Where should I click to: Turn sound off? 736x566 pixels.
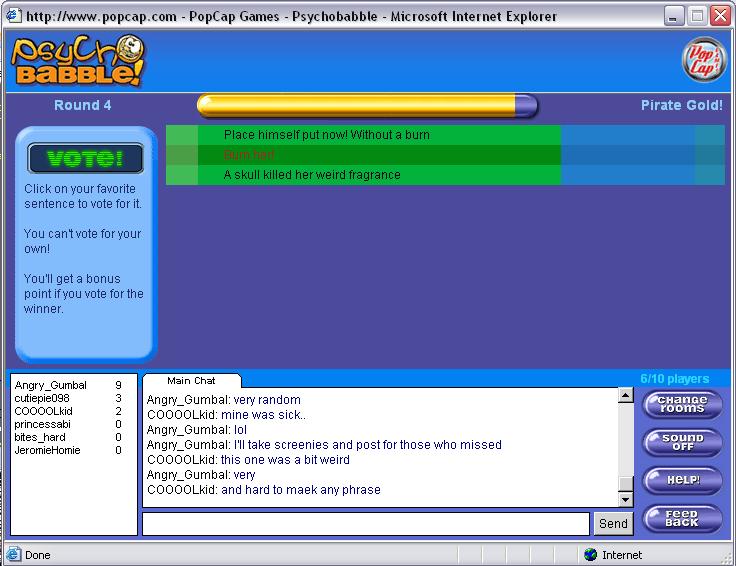click(682, 443)
